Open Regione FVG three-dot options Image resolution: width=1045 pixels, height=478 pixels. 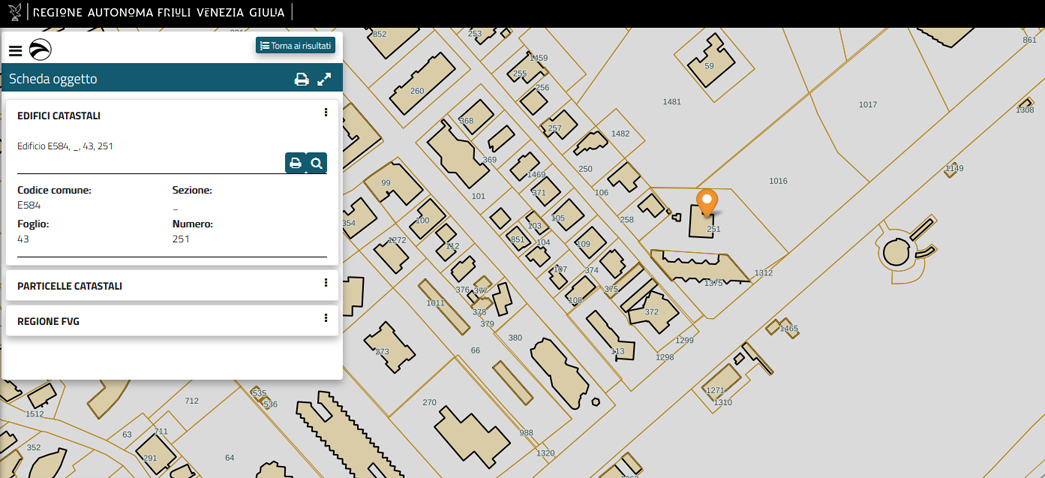325,319
